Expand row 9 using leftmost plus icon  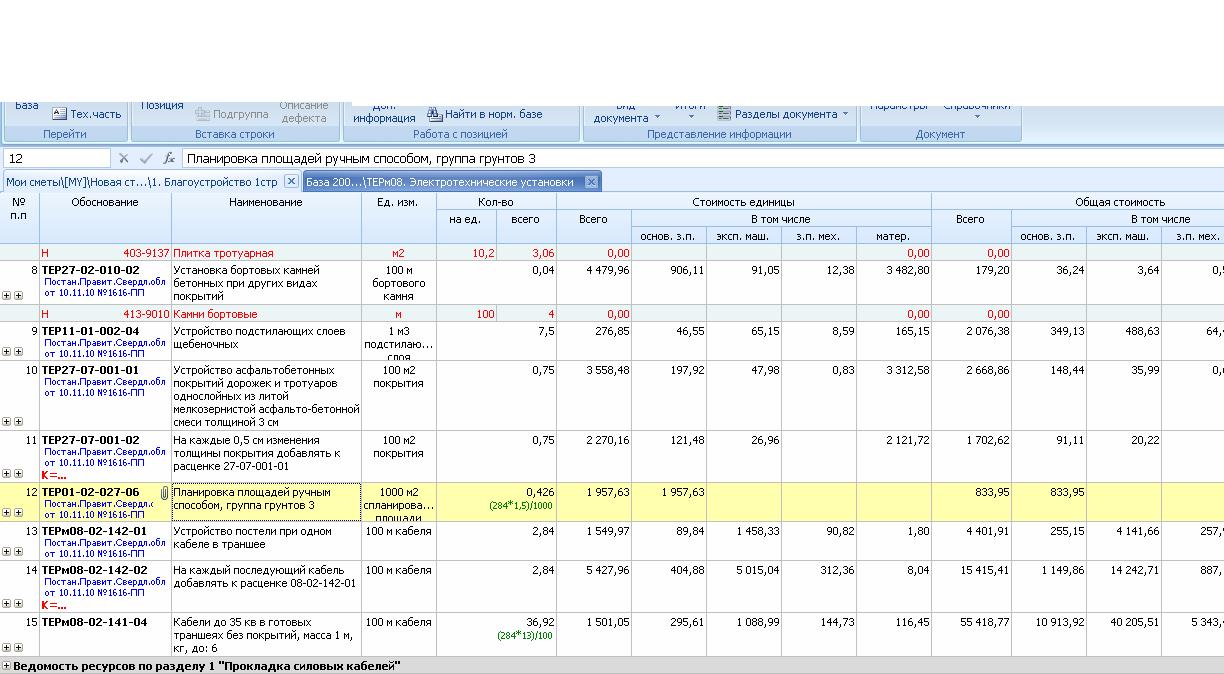point(6,351)
